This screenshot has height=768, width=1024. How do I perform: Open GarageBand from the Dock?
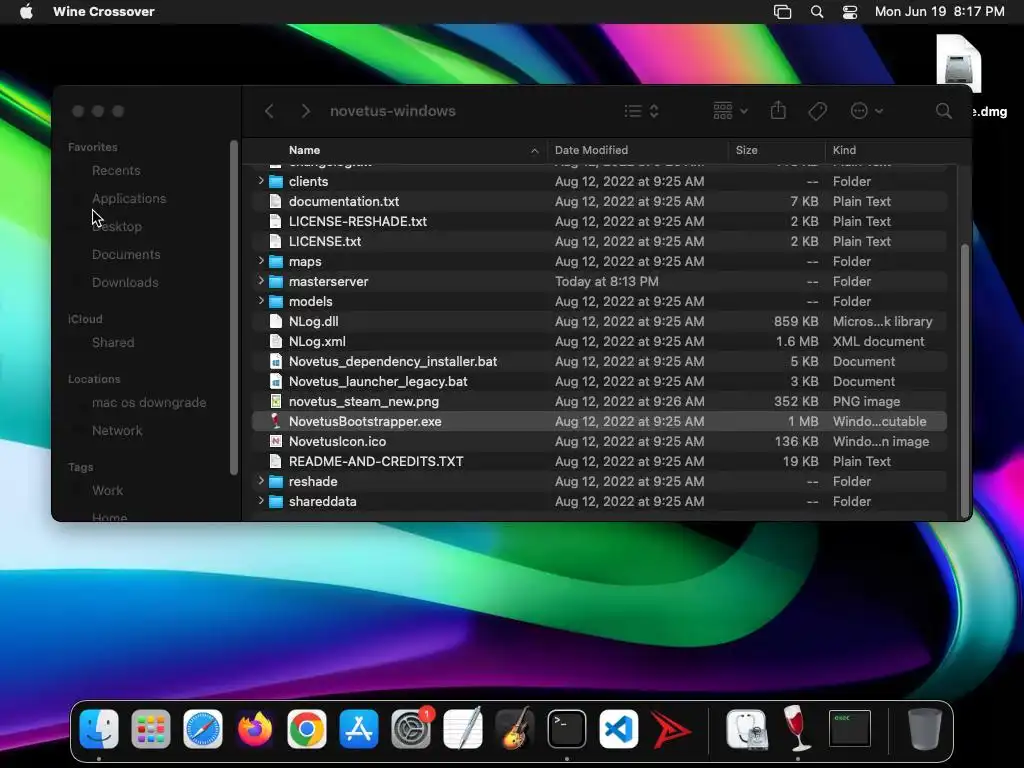(x=515, y=729)
